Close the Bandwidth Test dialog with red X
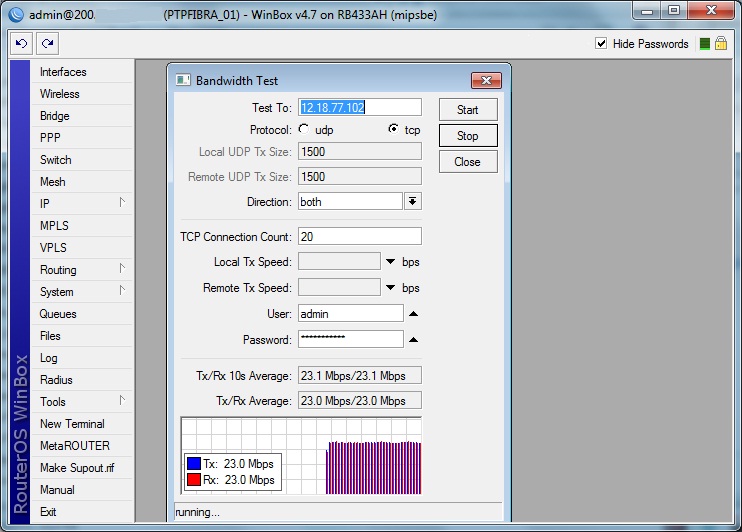The image size is (742, 532). pyautogui.click(x=486, y=80)
